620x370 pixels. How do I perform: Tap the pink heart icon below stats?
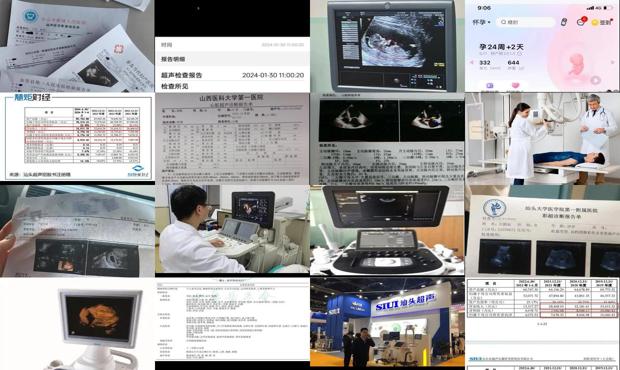pyautogui.click(x=515, y=86)
